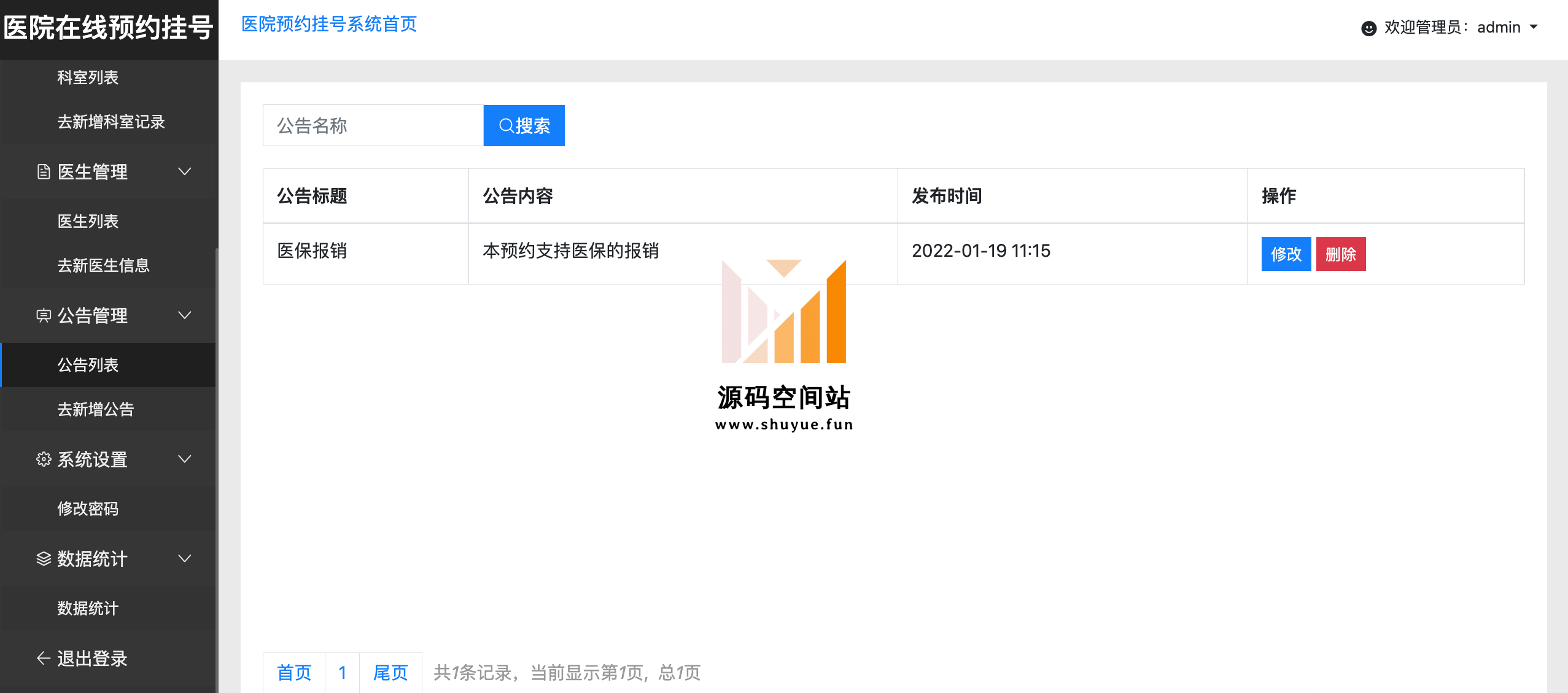
Task: Click the 医院在线预约挂号 site title
Action: point(109,28)
